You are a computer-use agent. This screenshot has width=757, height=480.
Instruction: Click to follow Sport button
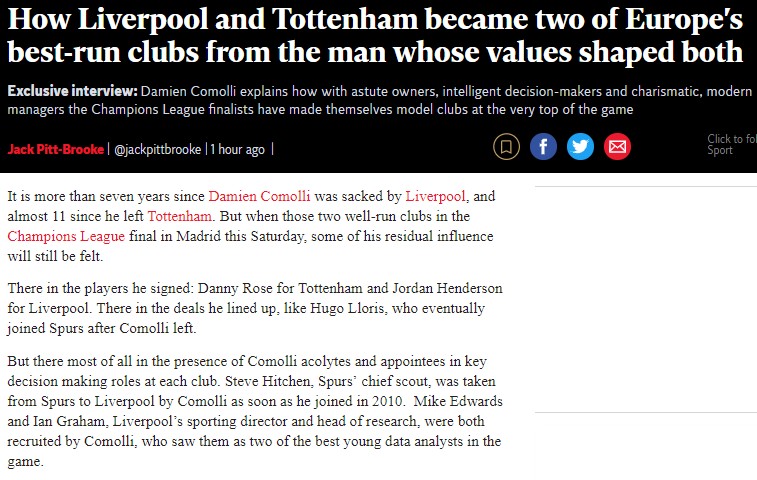731,144
